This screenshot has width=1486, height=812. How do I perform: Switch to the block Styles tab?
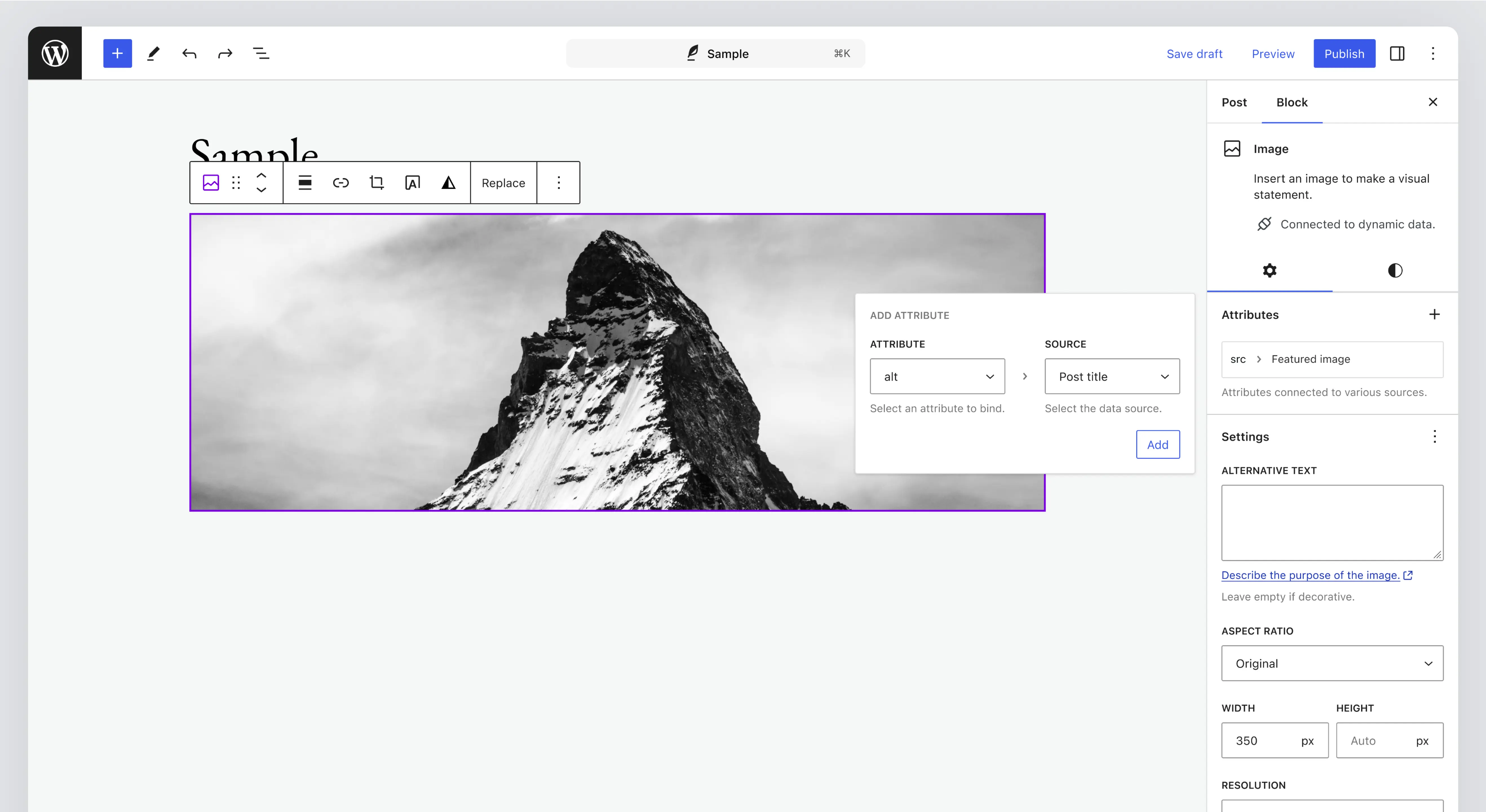(x=1394, y=271)
